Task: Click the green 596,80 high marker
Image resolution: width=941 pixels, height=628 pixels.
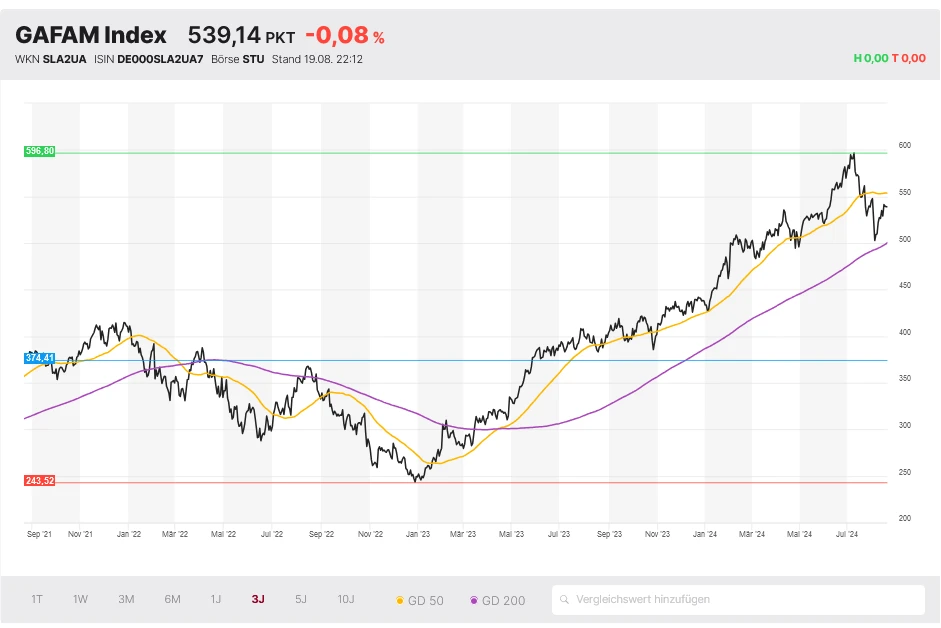Action: [39, 151]
